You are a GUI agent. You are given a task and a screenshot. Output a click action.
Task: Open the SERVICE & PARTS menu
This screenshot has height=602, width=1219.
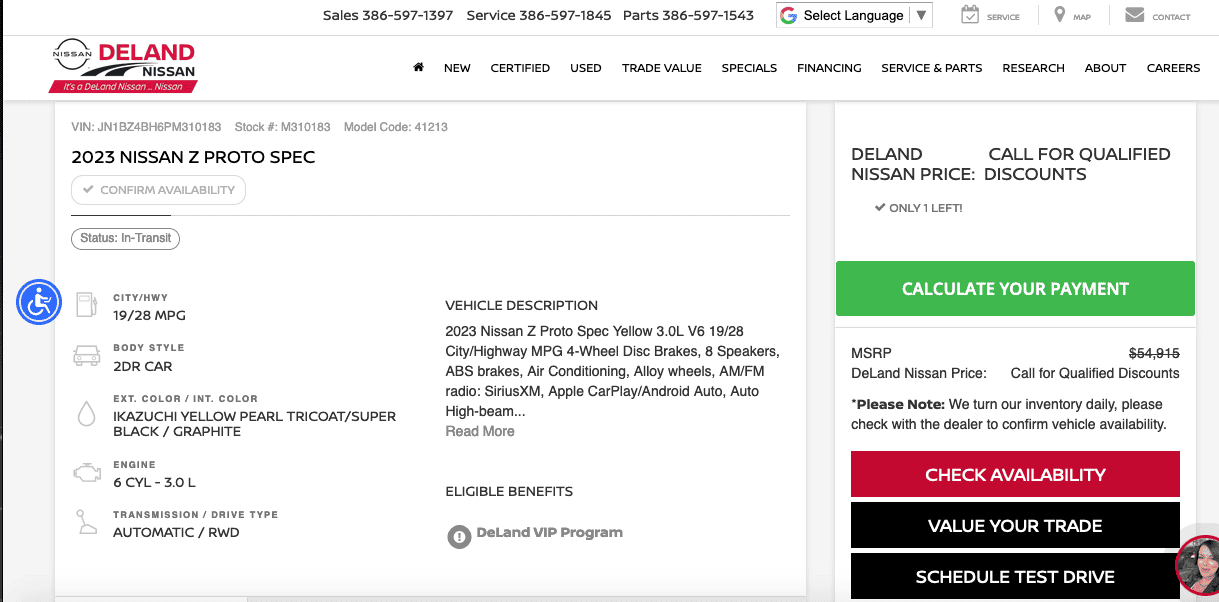[x=931, y=68]
